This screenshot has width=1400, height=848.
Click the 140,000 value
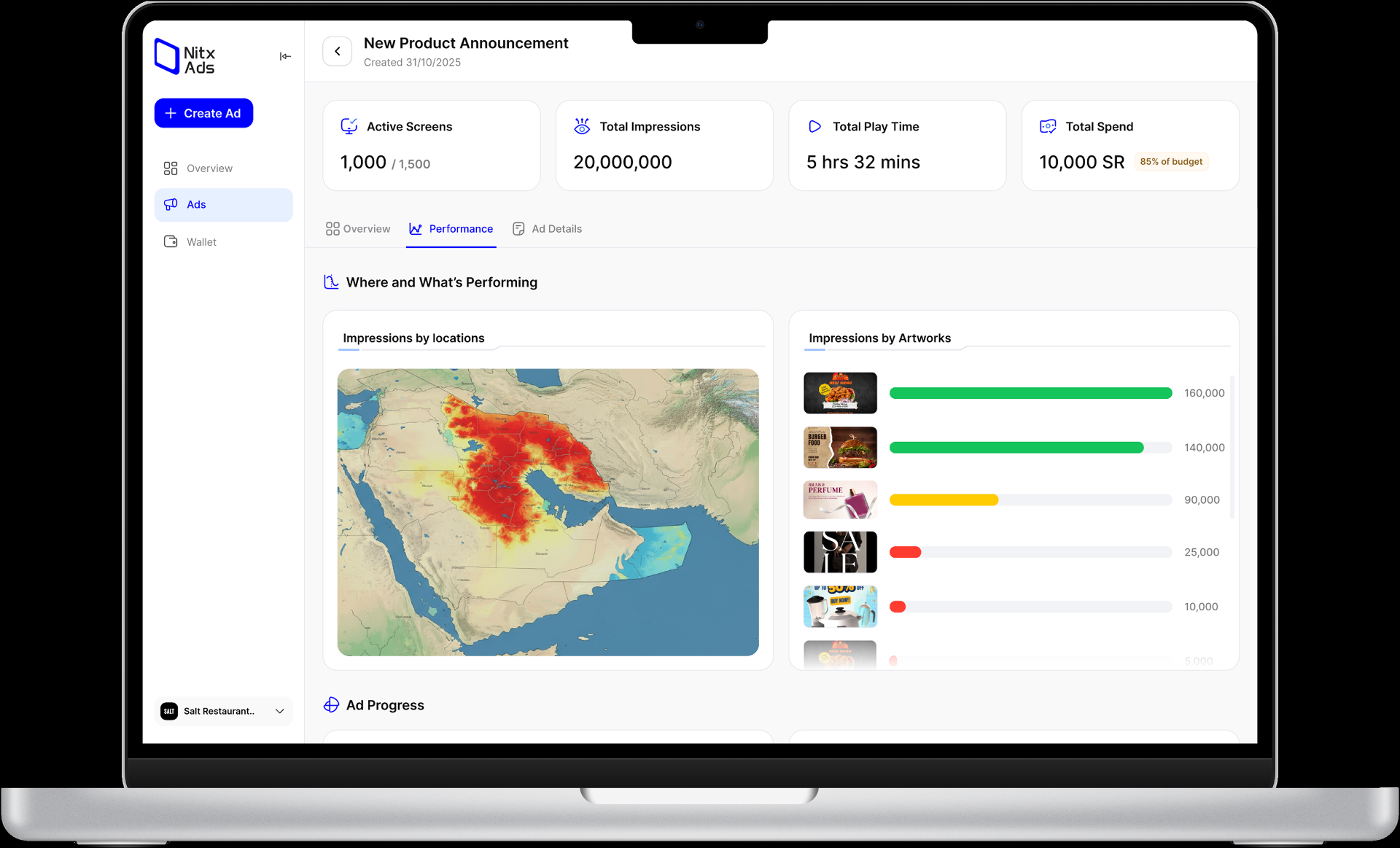point(1204,448)
